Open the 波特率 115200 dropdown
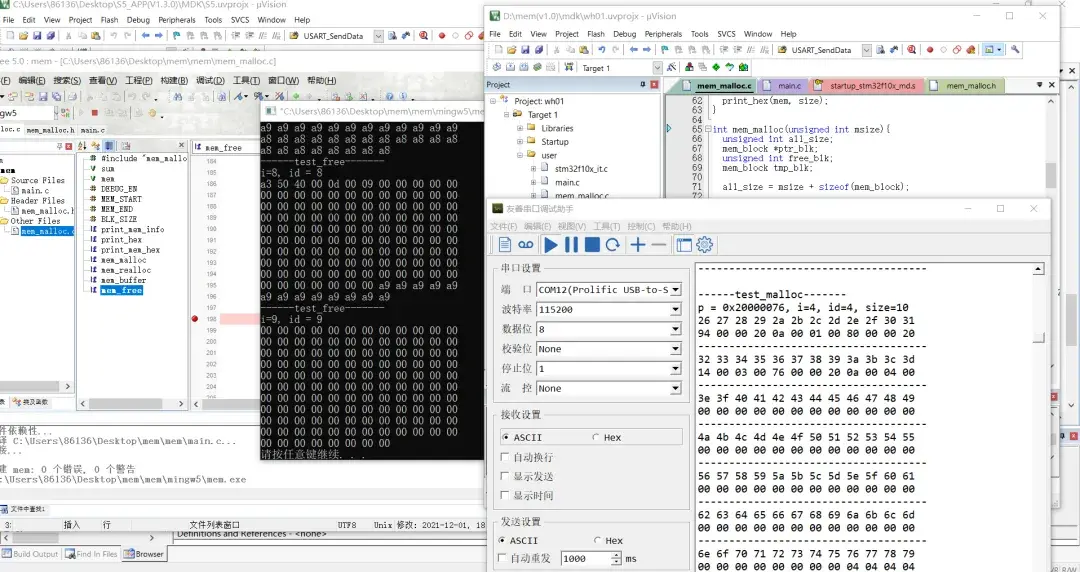 pyautogui.click(x=675, y=310)
